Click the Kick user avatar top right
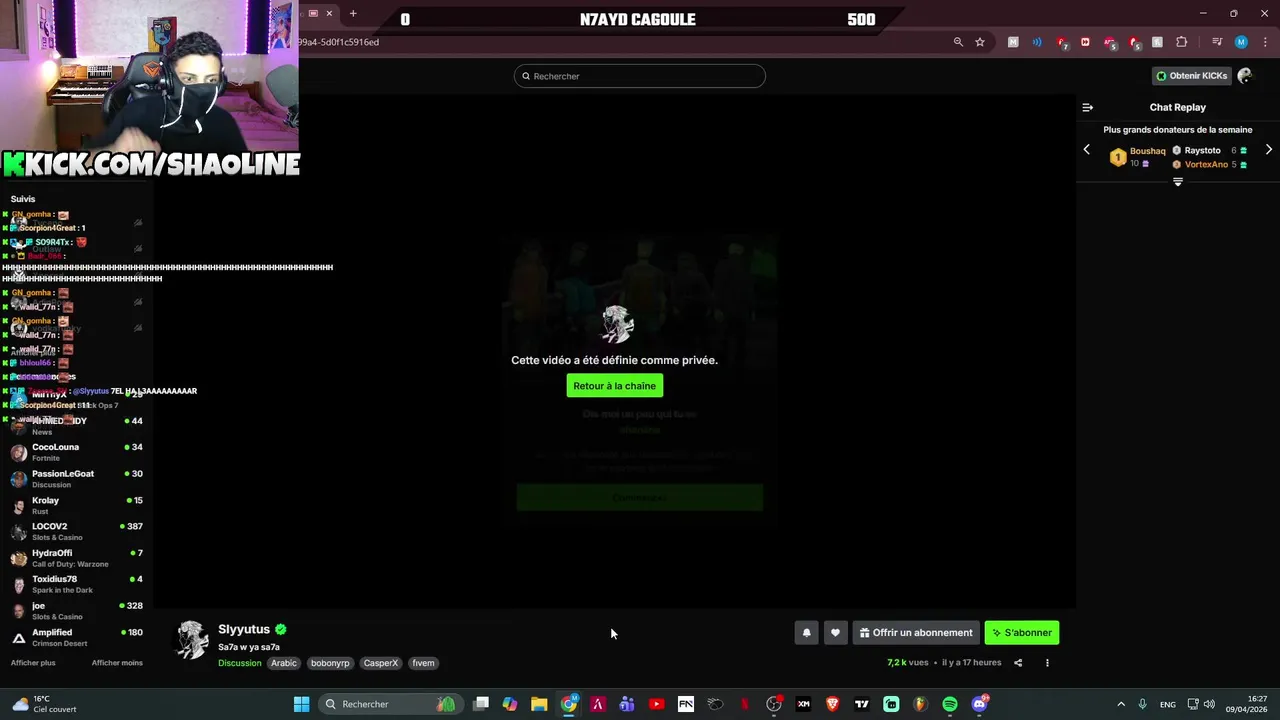 pos(1245,76)
